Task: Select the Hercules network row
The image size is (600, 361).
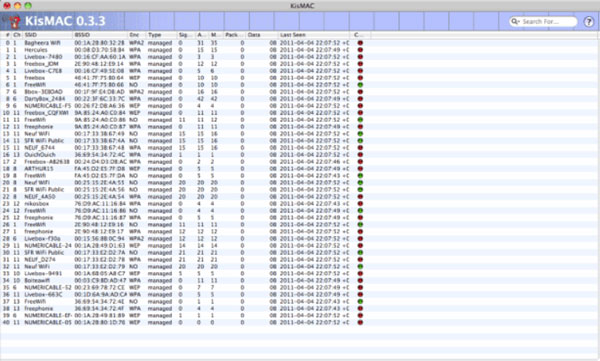Action: click(x=300, y=50)
